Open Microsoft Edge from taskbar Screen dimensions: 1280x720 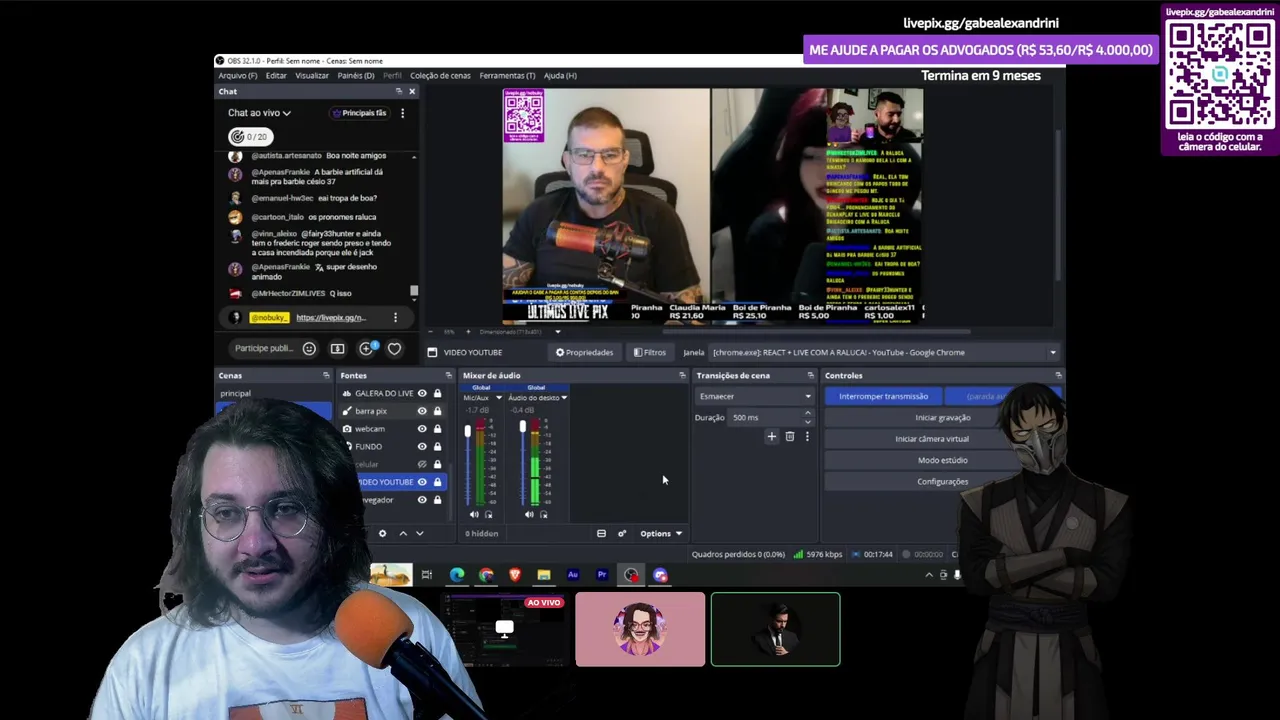click(x=457, y=575)
